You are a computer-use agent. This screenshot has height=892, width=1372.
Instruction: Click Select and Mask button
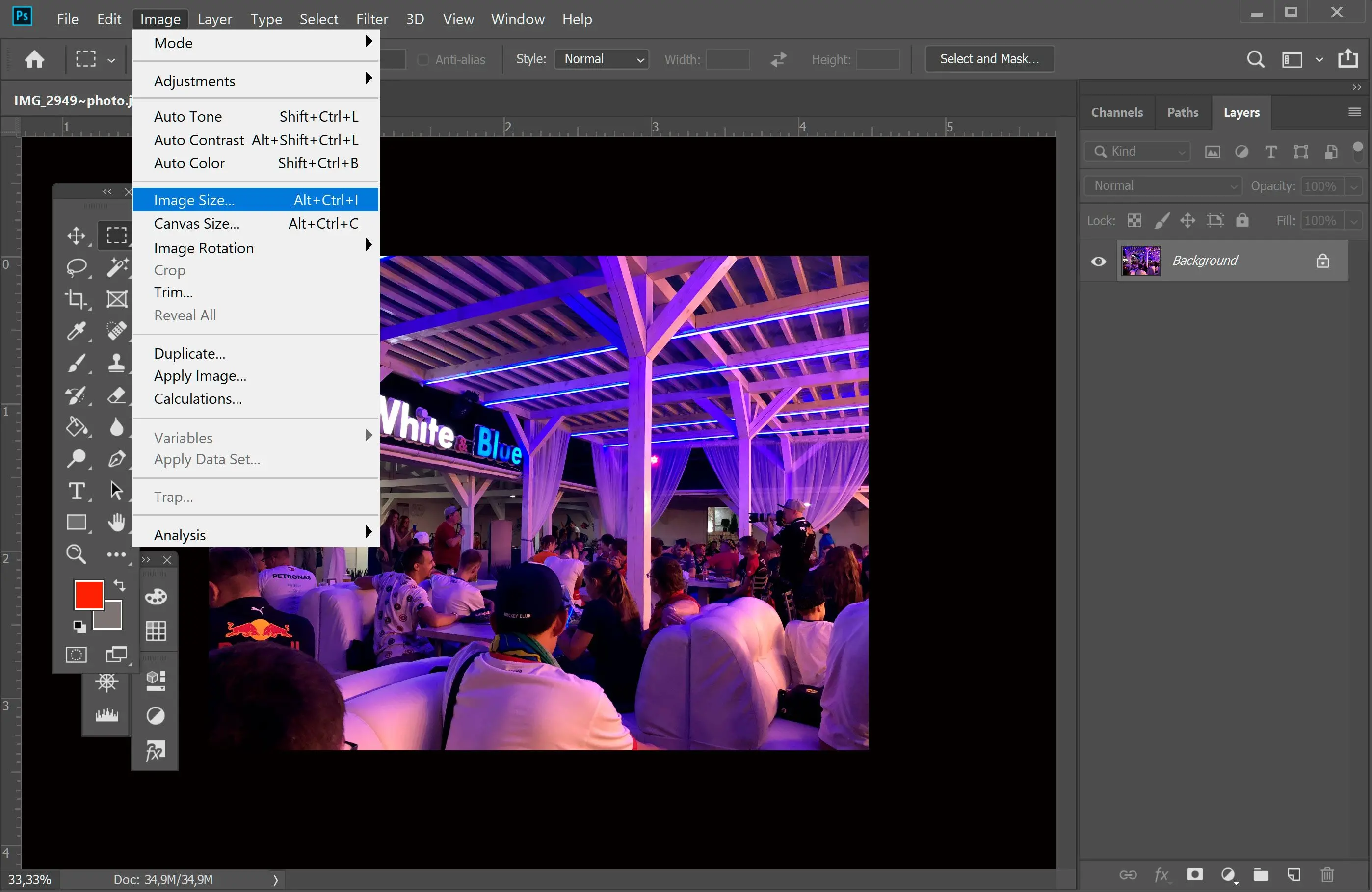click(x=988, y=58)
